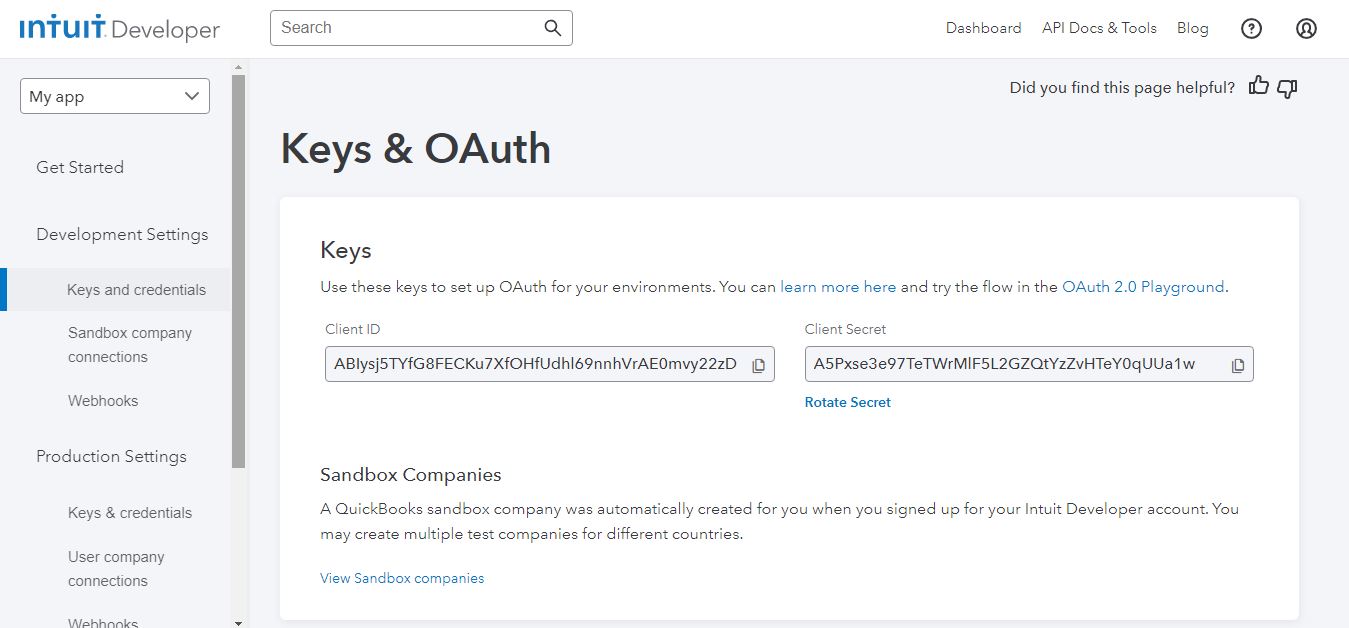Screen dimensions: 1349x628
Task: Open the My app dropdown
Action: tap(115, 96)
